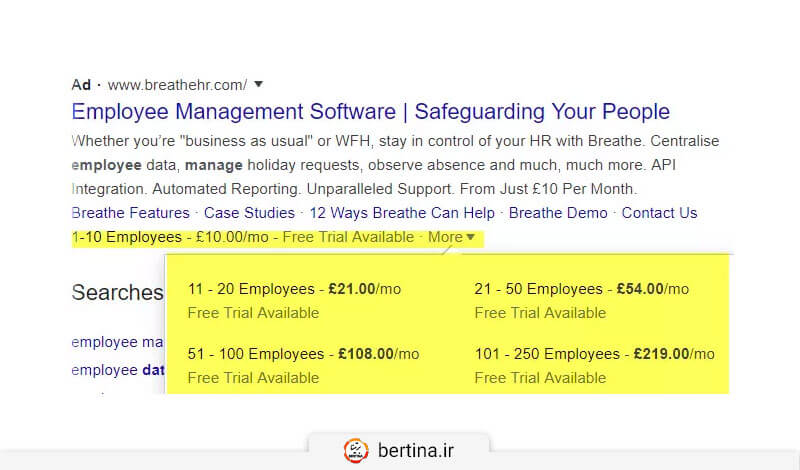The height and width of the screenshot is (470, 800).
Task: Click the www.breathehr.com display URL
Action: (x=176, y=85)
